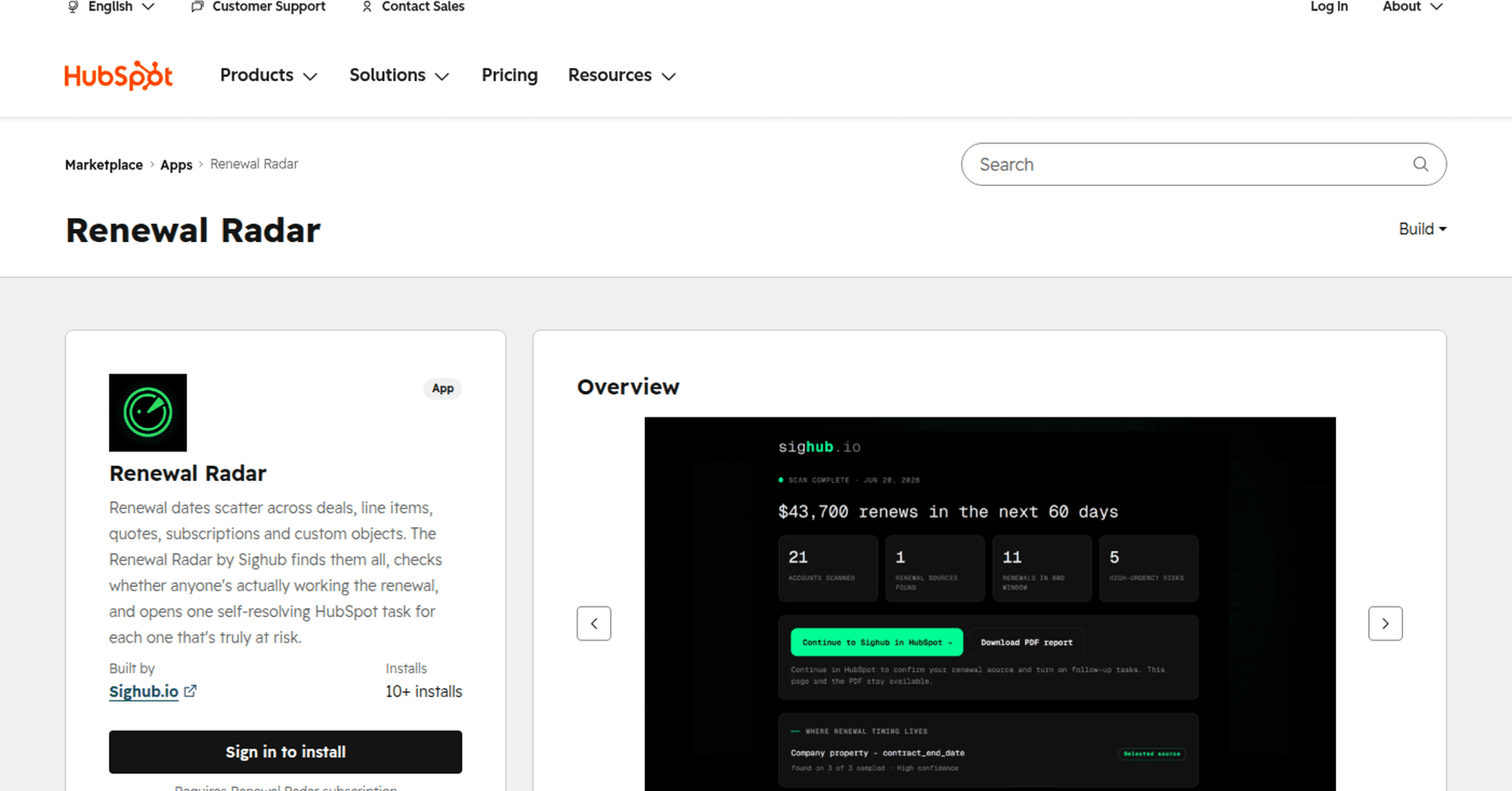This screenshot has width=1512, height=791.
Task: Click the App badge label
Action: (443, 388)
